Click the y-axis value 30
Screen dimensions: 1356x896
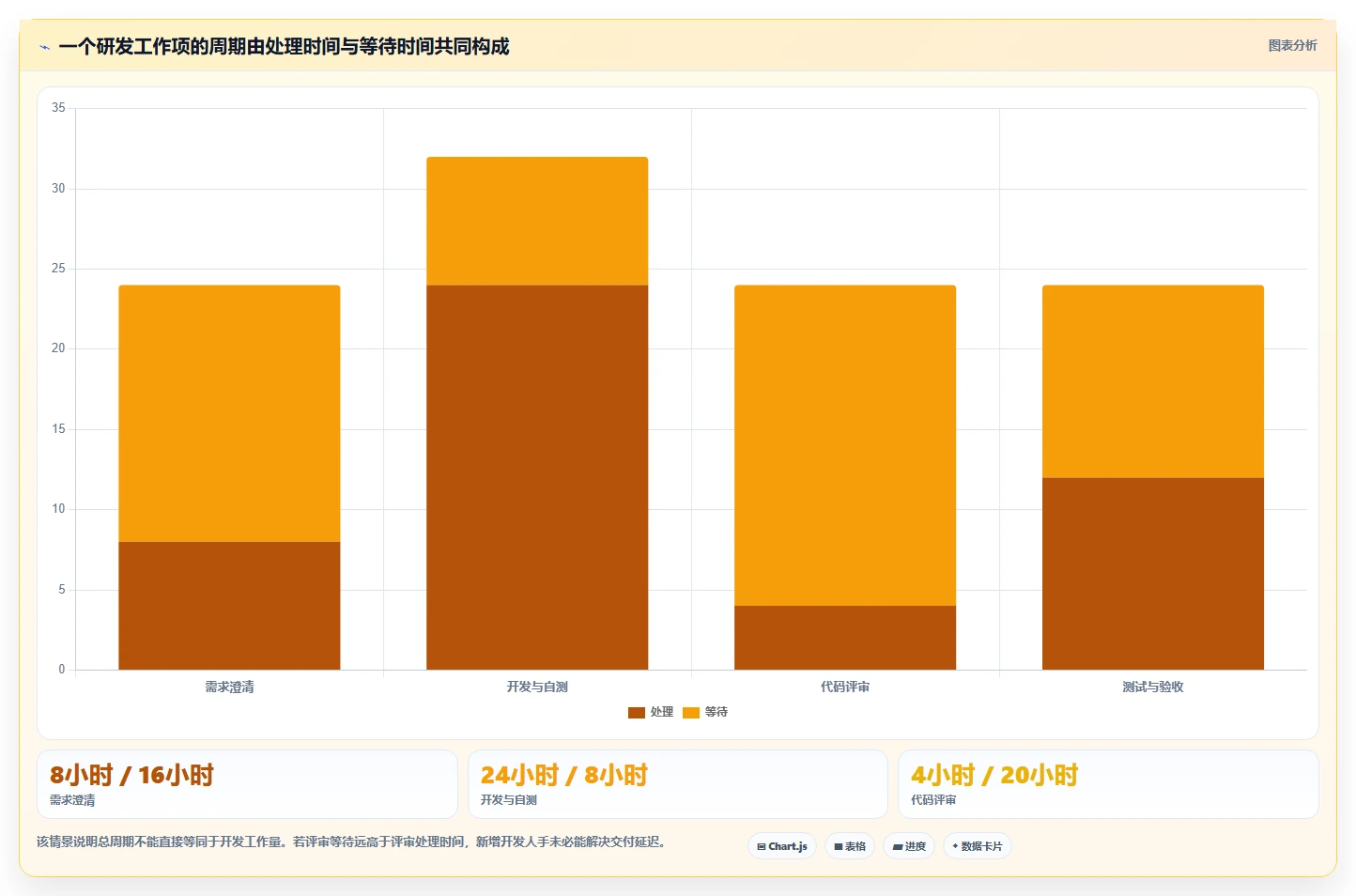point(58,189)
